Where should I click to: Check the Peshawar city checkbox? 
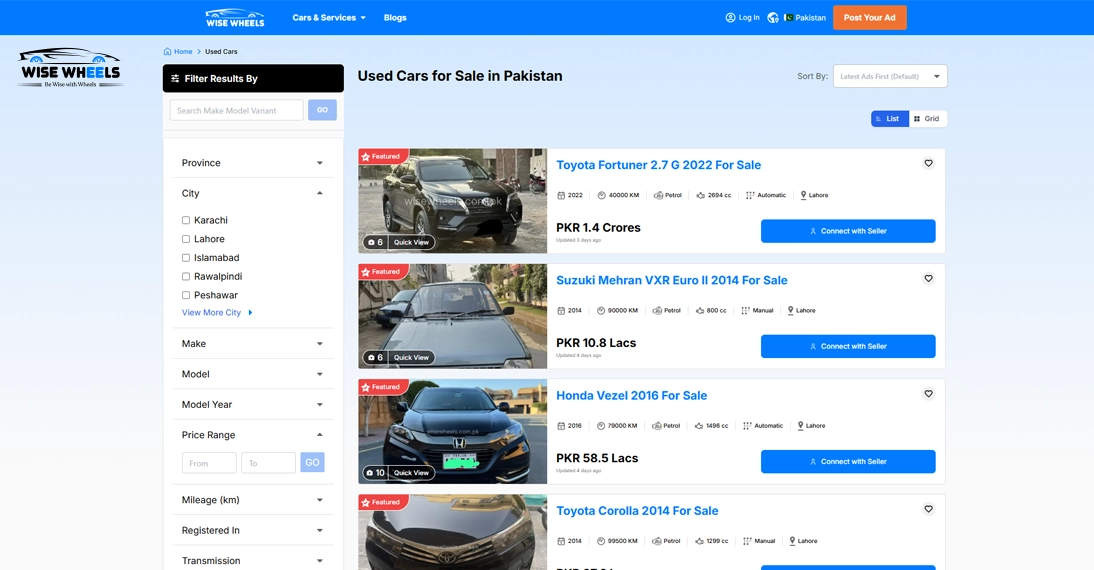[186, 296]
